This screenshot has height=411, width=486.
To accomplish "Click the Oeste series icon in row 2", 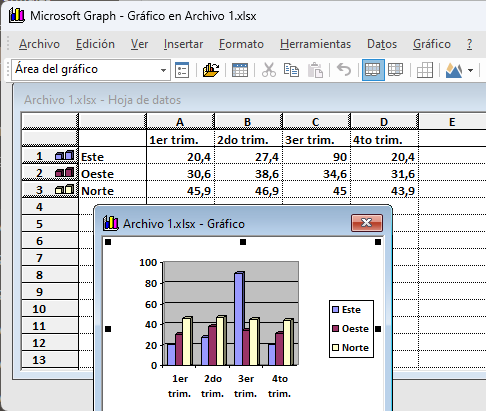I will tap(64, 172).
